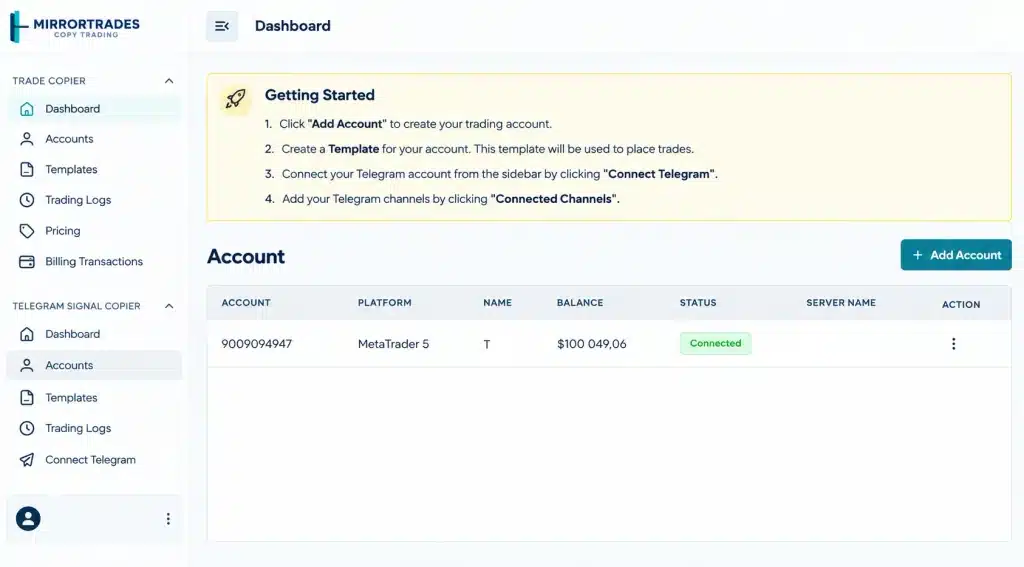Viewport: 1024px width, 567px height.
Task: Open the three-dot menu next to the user avatar
Action: [x=168, y=519]
